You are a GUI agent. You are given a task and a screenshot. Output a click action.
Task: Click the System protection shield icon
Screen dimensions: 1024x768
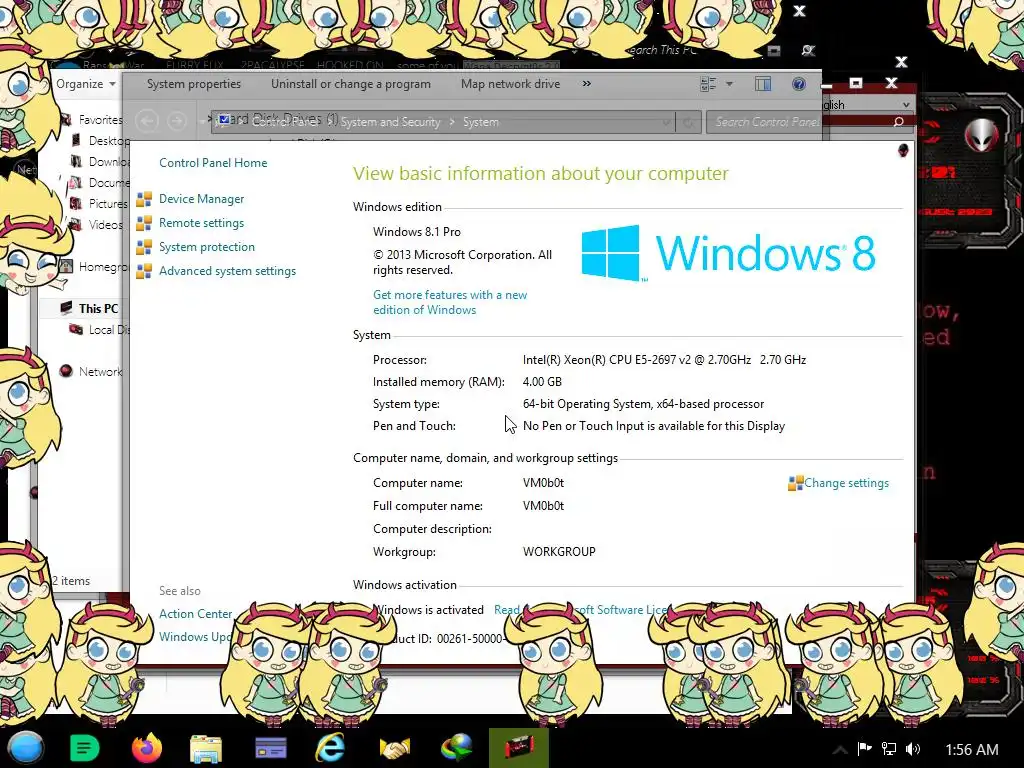point(144,248)
